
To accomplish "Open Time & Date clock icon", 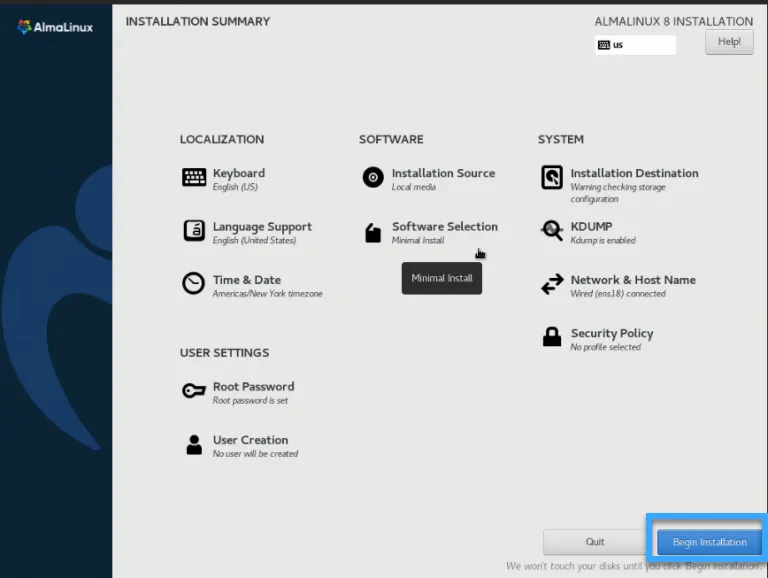I will [x=193, y=284].
